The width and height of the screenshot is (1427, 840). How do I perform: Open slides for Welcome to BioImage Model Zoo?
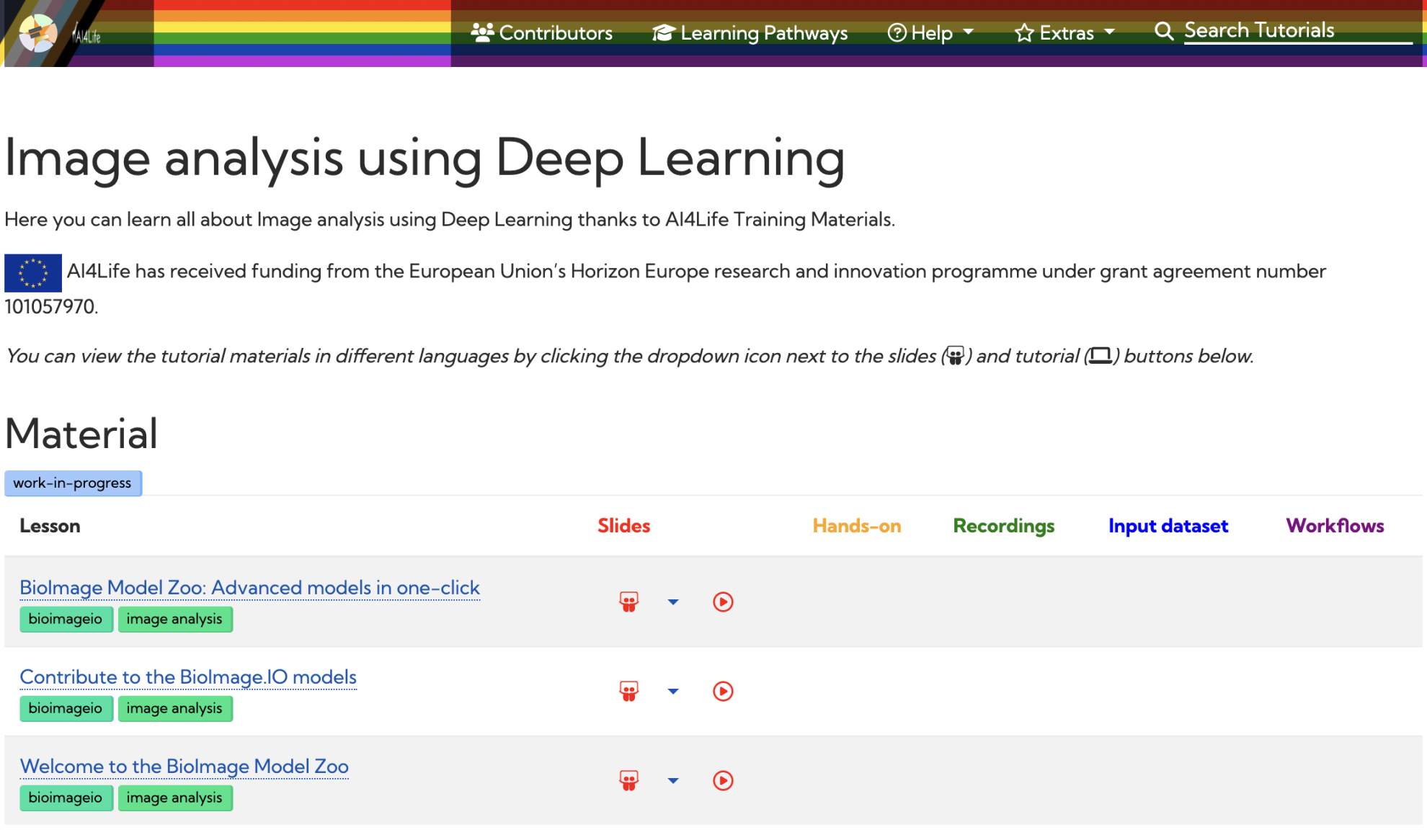pyautogui.click(x=628, y=780)
